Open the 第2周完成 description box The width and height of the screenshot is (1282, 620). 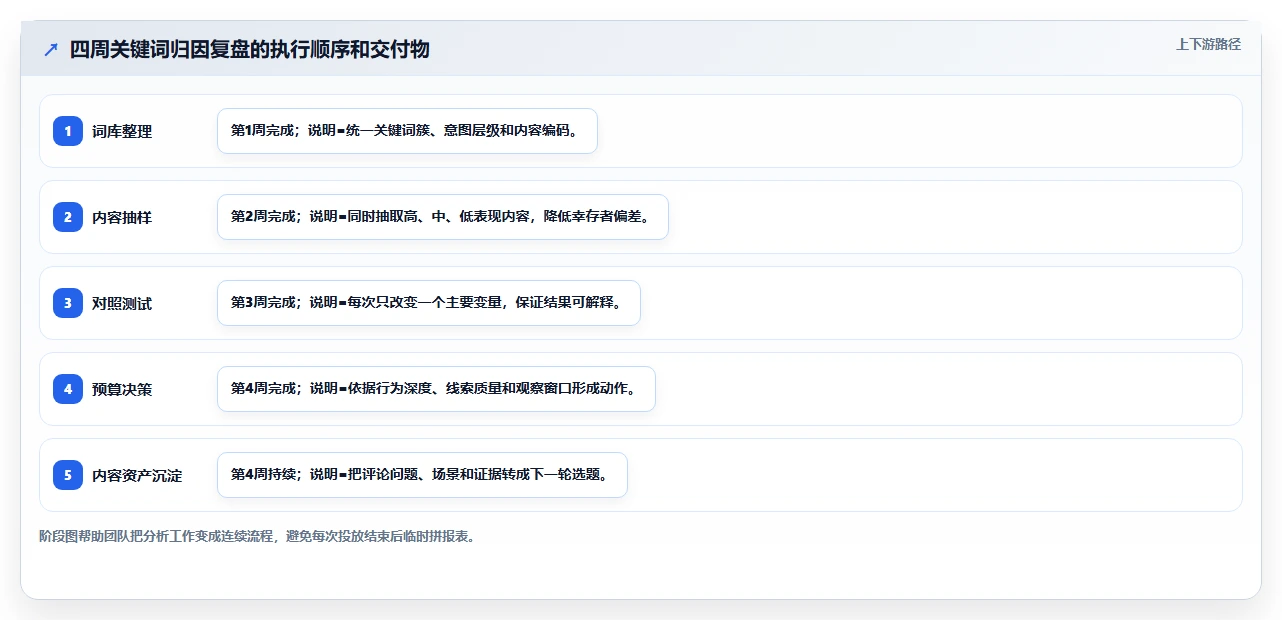coord(442,217)
